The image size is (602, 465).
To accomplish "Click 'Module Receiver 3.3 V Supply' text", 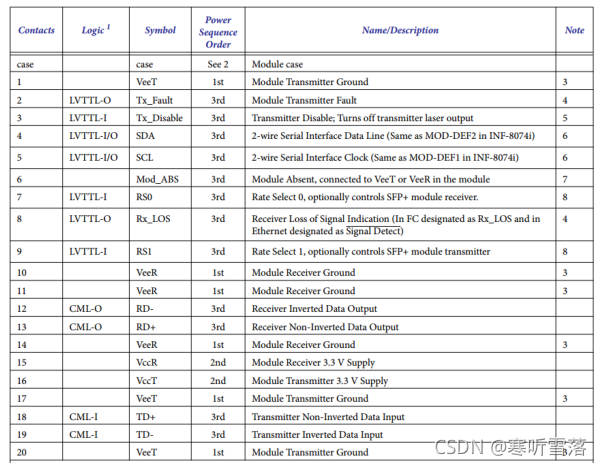I will point(313,363).
